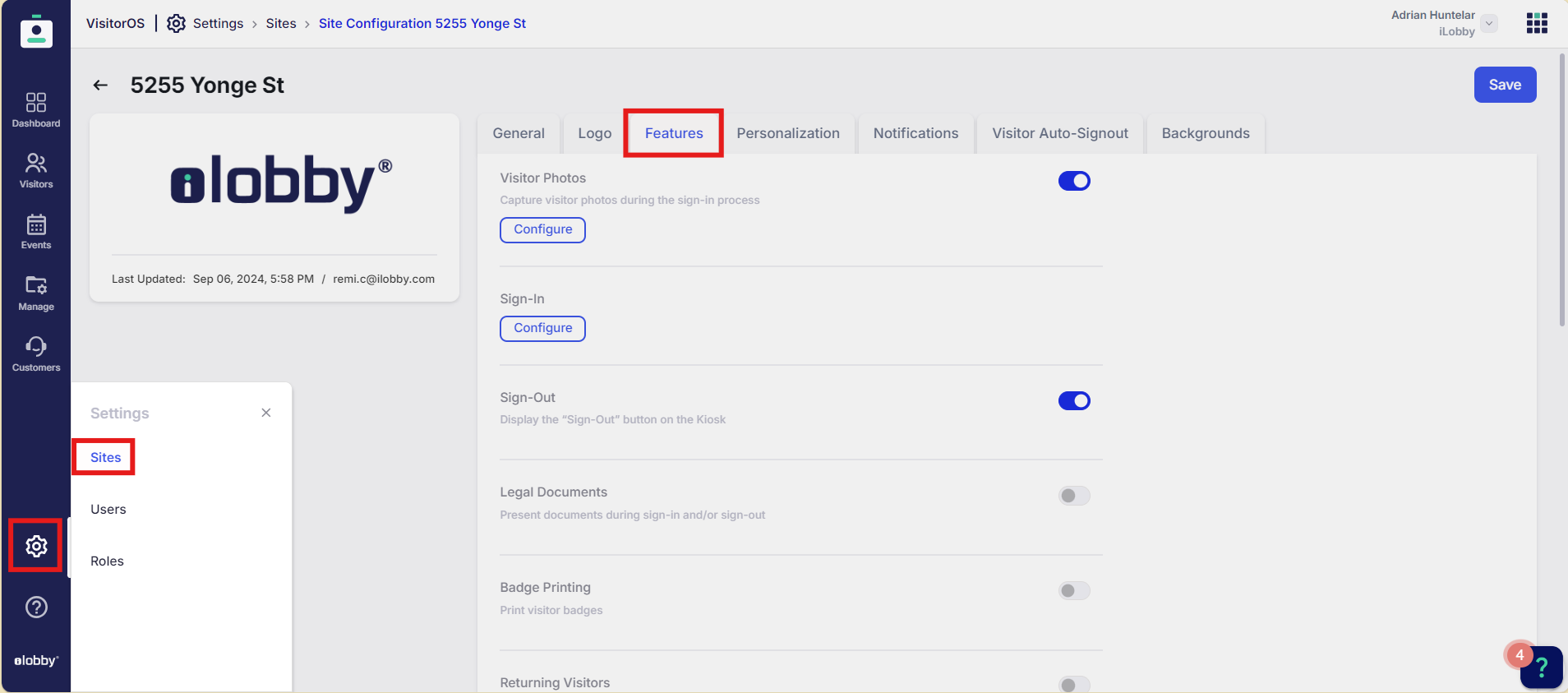The height and width of the screenshot is (693, 1568).
Task: Go back with the left arrow
Action: point(100,85)
